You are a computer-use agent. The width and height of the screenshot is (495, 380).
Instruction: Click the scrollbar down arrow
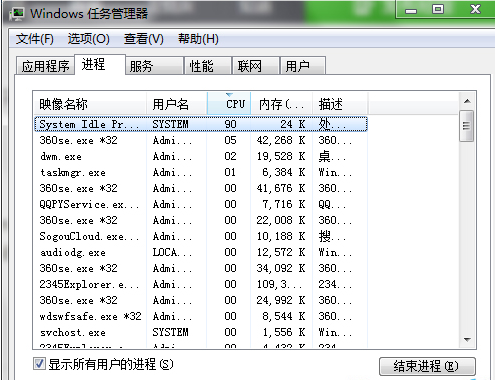467,340
